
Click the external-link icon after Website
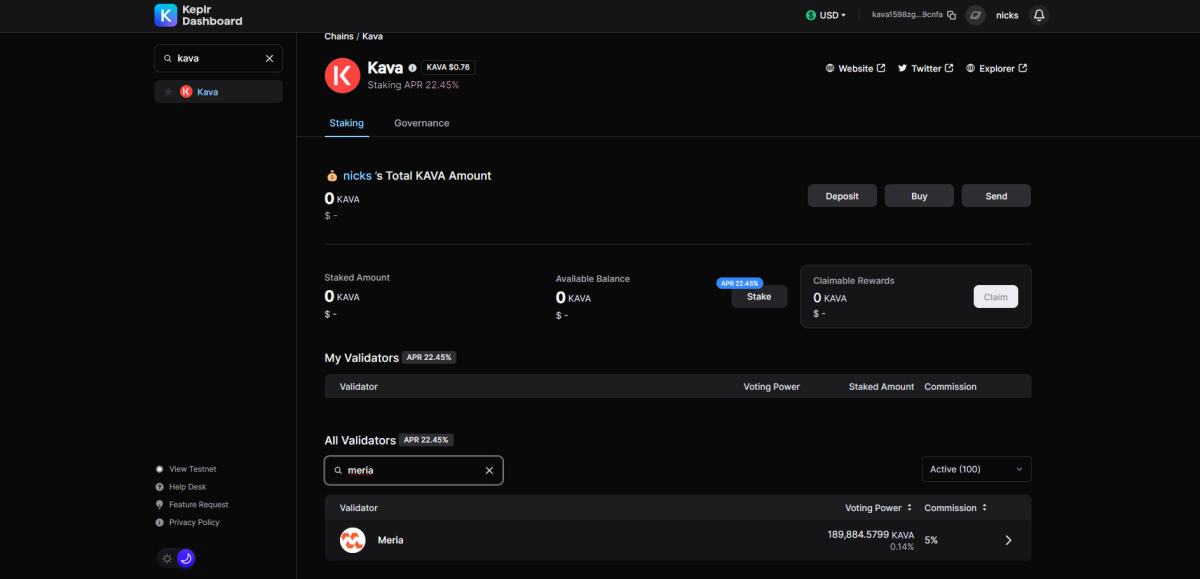click(x=881, y=68)
